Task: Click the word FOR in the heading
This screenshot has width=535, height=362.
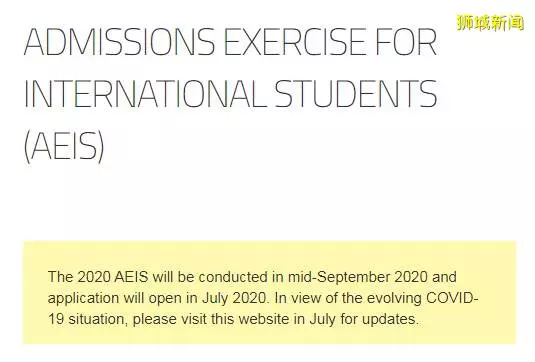Action: [x=406, y=42]
